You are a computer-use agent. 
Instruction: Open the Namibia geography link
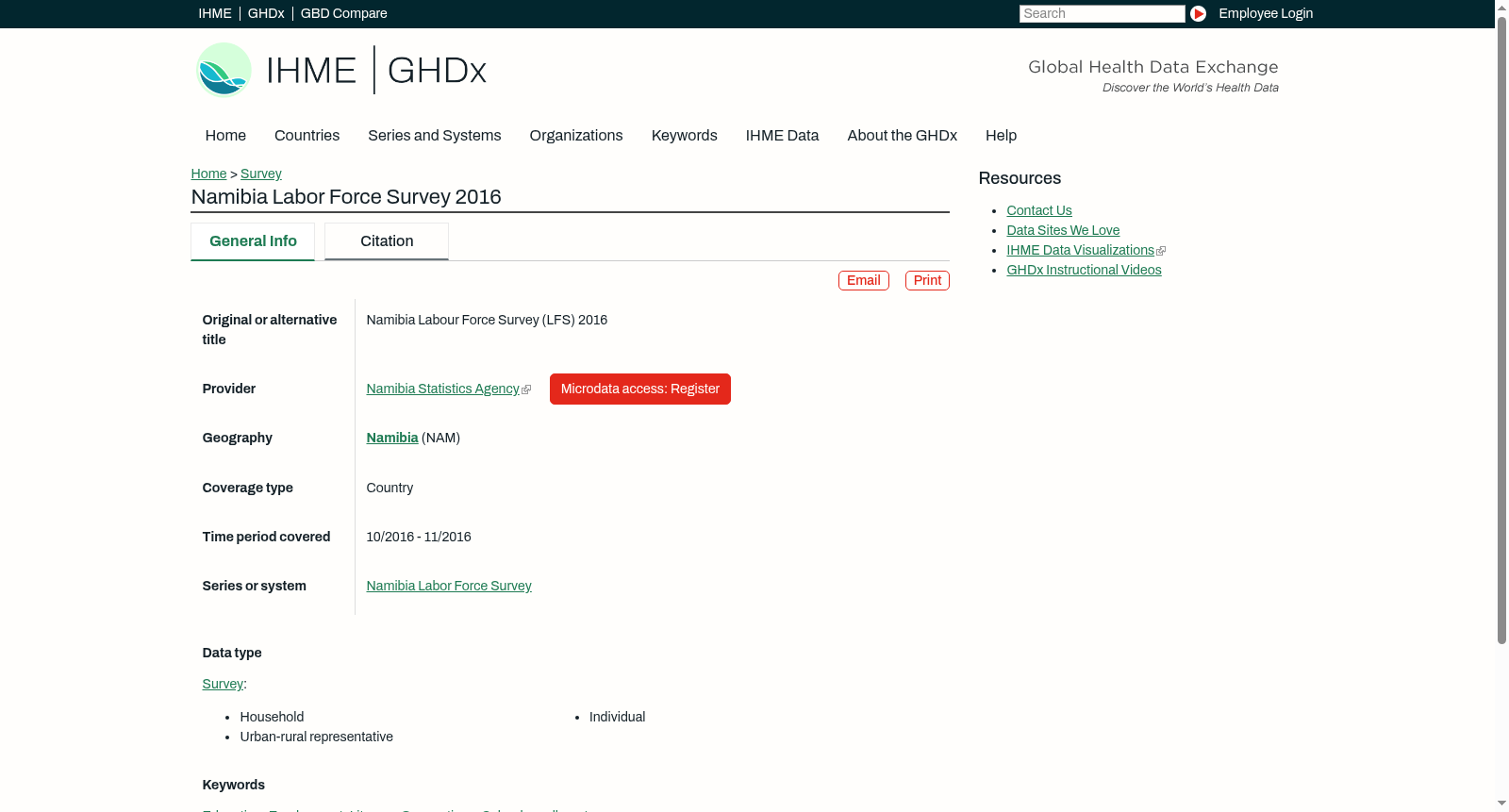(x=392, y=438)
